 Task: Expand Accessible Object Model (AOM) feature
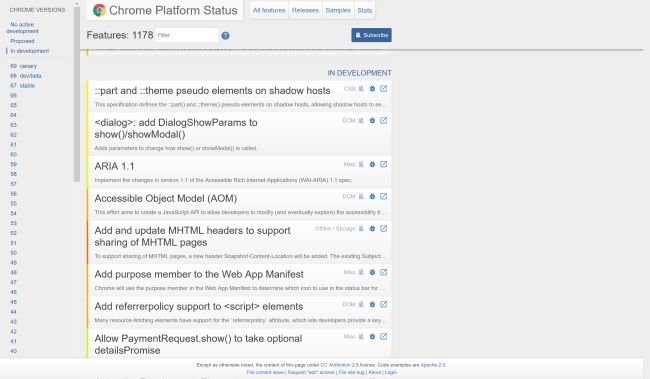point(166,198)
